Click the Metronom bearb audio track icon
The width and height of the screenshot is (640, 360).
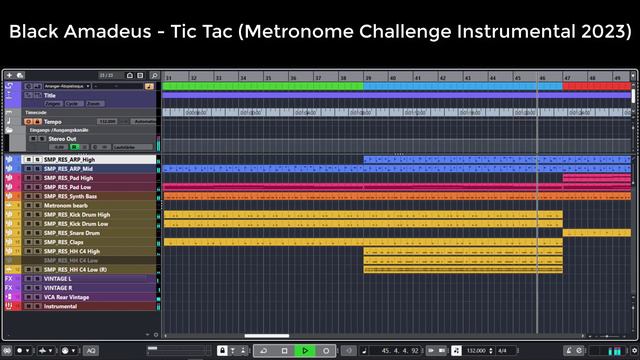(9, 205)
